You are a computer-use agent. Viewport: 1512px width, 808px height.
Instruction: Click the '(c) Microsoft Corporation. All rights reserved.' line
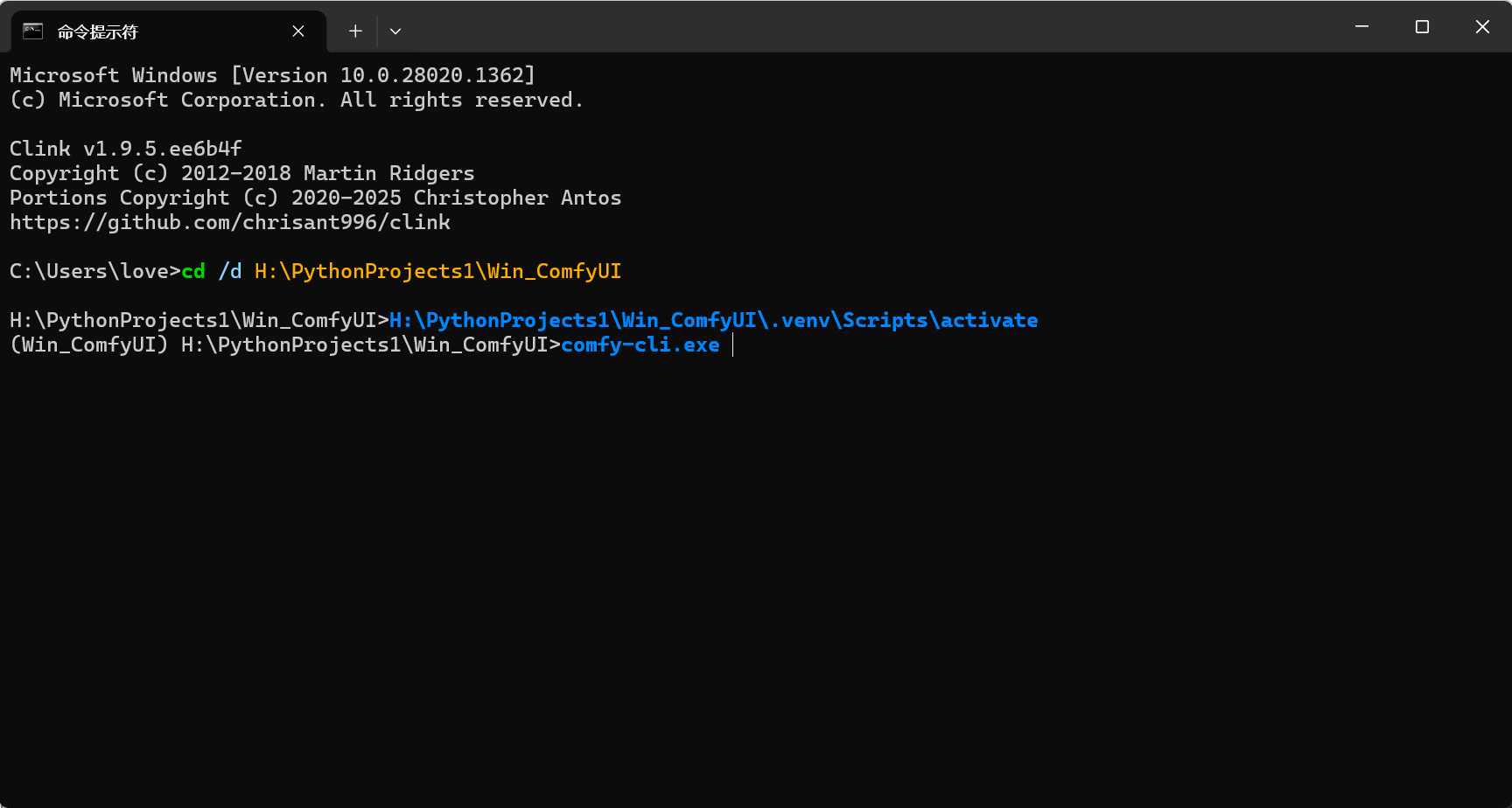pyautogui.click(x=297, y=100)
